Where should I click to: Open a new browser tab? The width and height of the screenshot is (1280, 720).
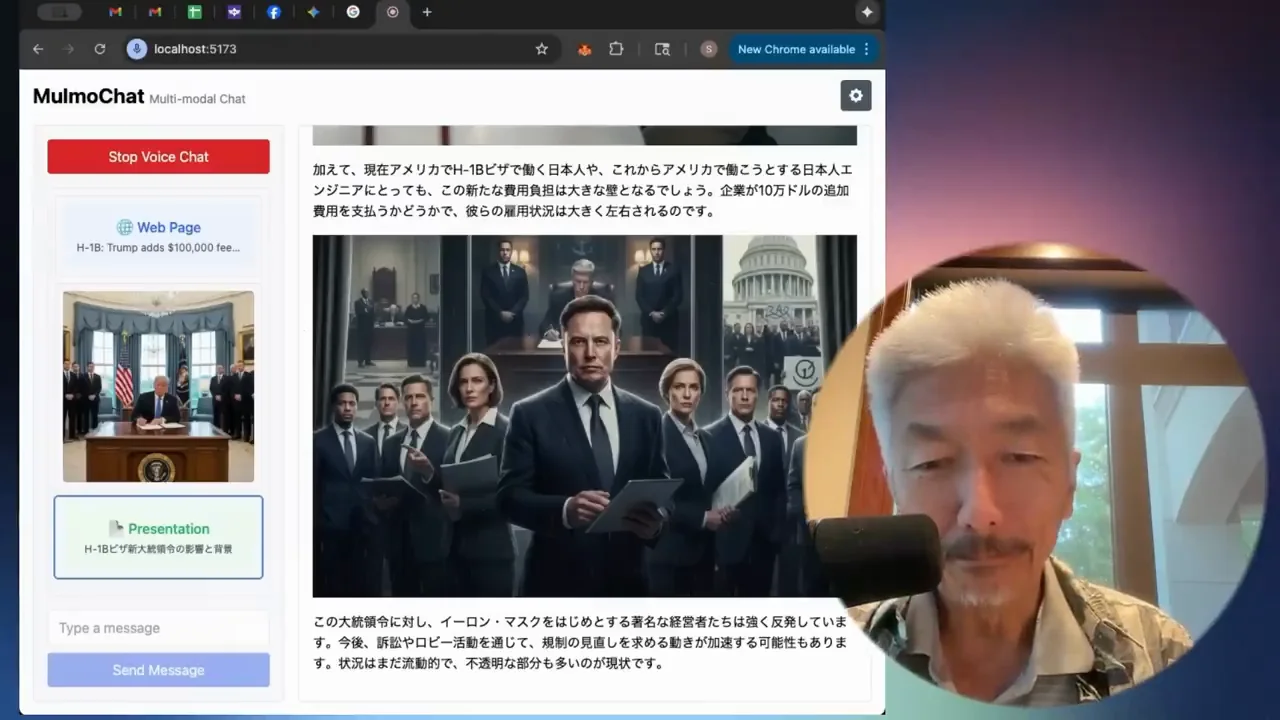click(427, 12)
